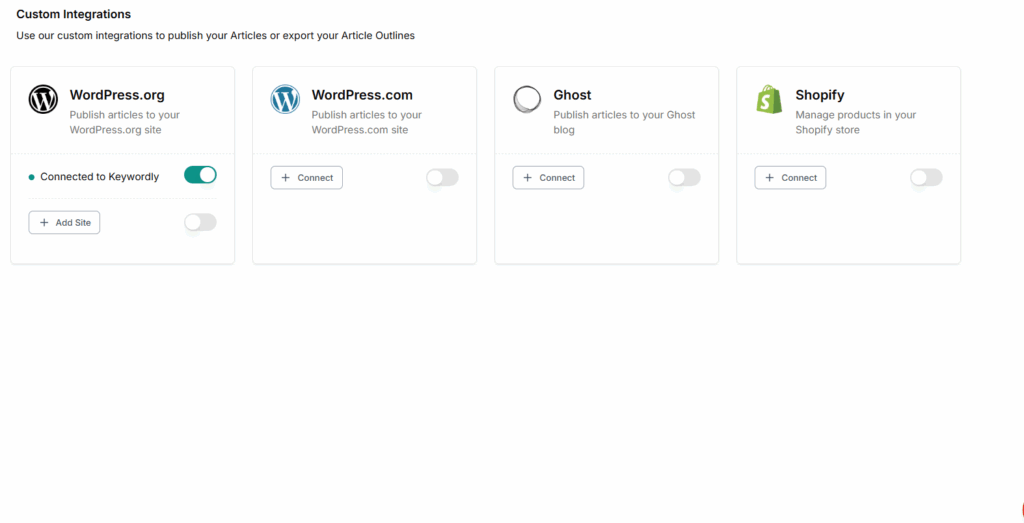The width and height of the screenshot is (1024, 523).
Task: Select the WordPress.com card title
Action: click(x=362, y=95)
